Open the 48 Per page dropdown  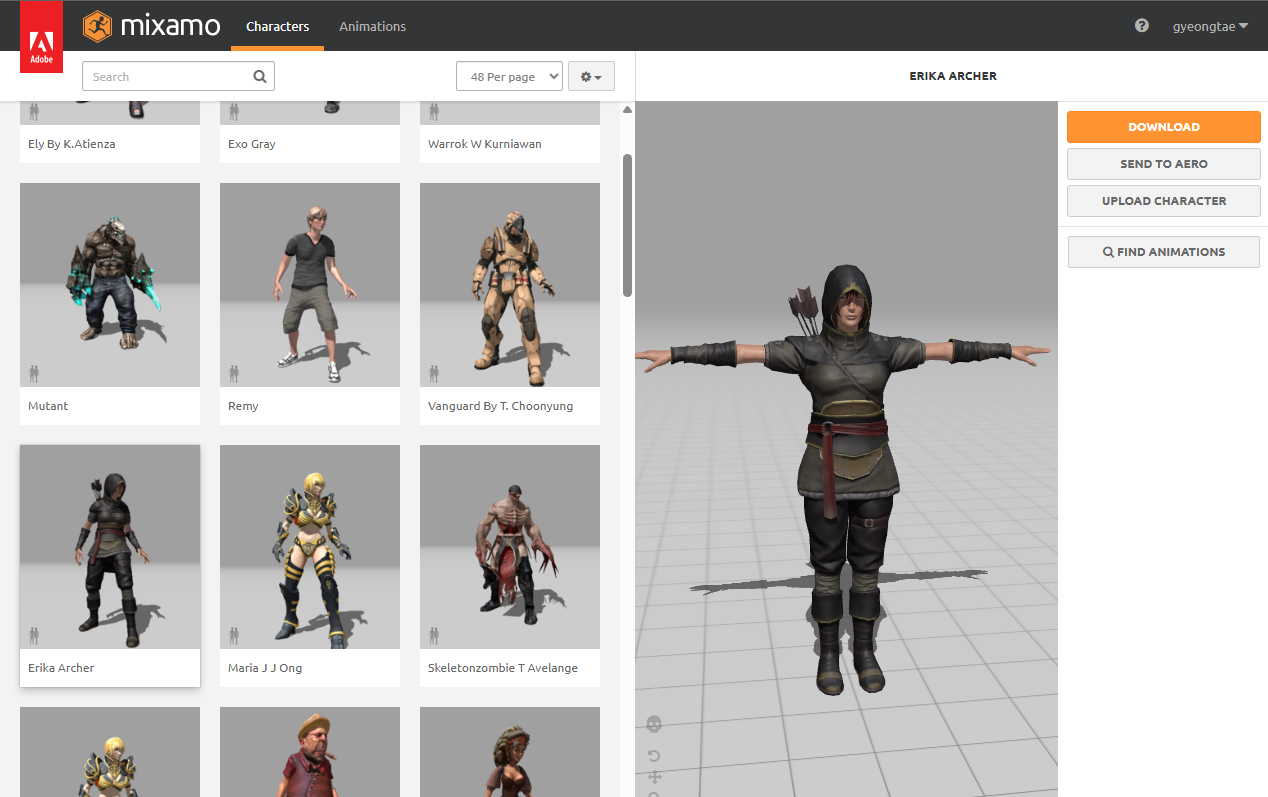click(x=509, y=77)
